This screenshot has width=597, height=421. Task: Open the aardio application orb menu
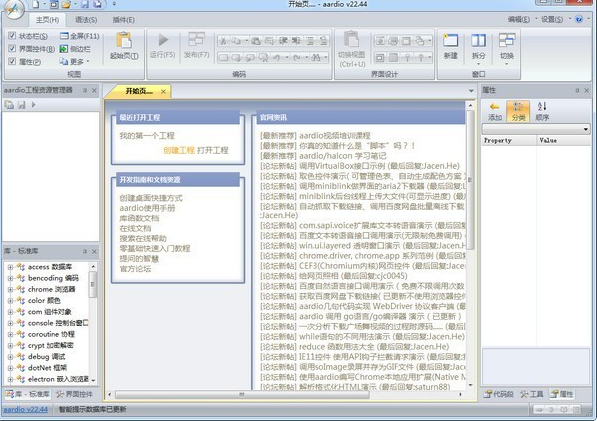coord(14,9)
